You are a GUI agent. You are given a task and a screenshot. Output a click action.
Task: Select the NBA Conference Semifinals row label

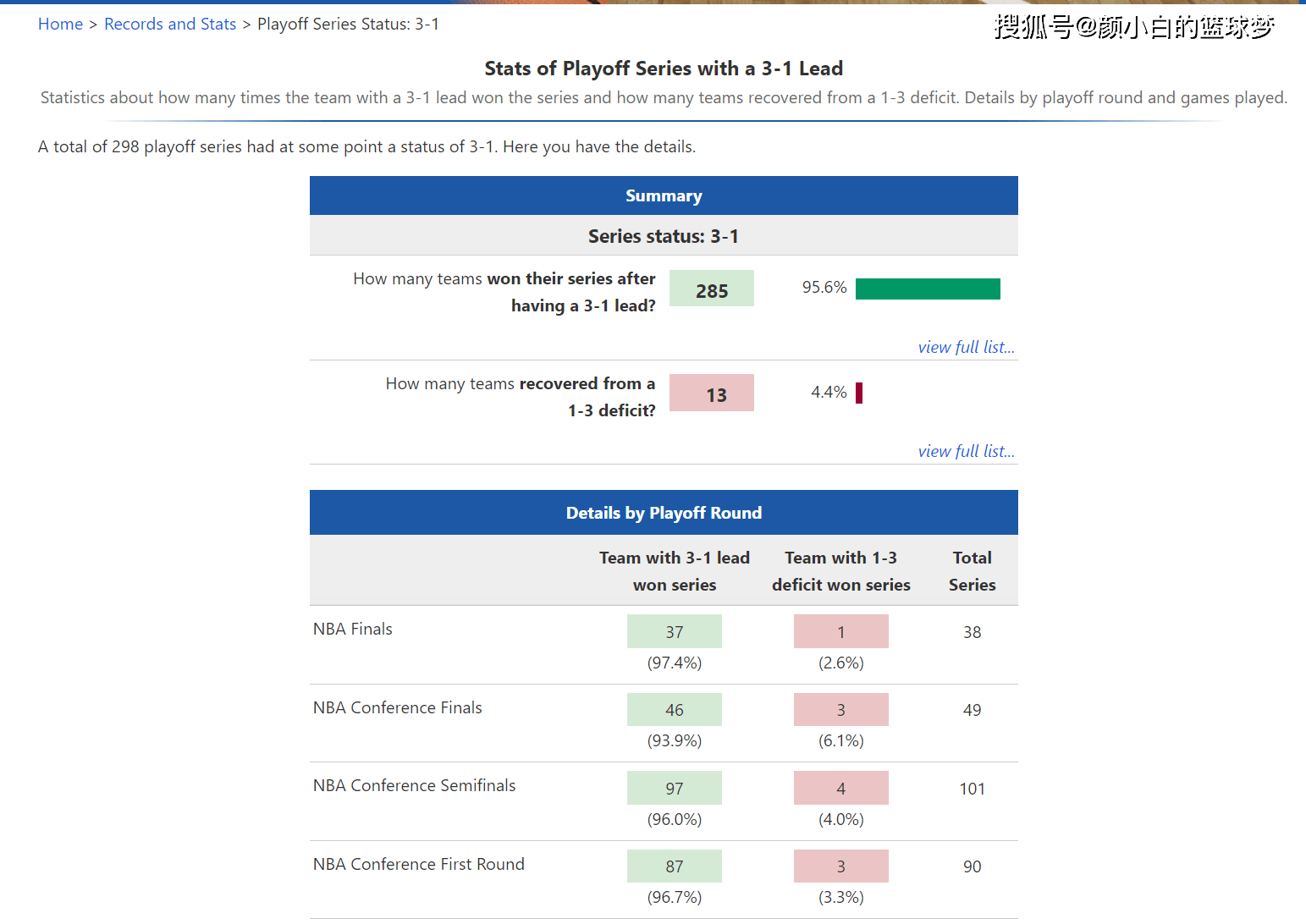tap(414, 786)
